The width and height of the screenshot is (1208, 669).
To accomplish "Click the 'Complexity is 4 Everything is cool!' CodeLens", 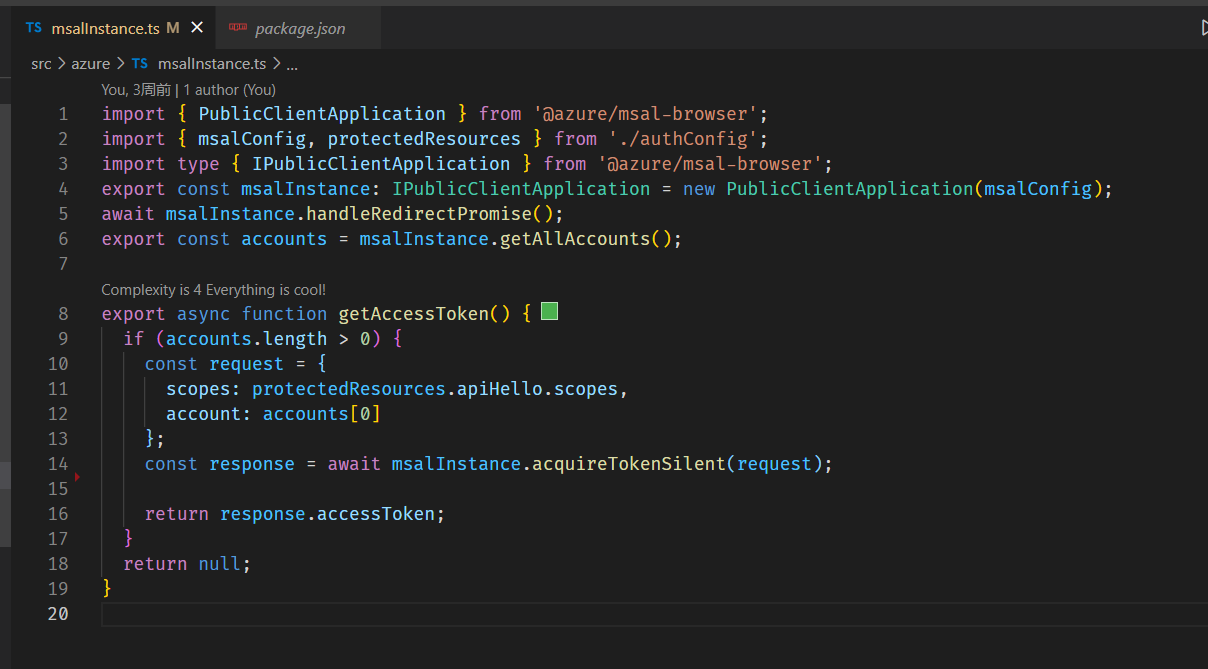I will pyautogui.click(x=213, y=289).
